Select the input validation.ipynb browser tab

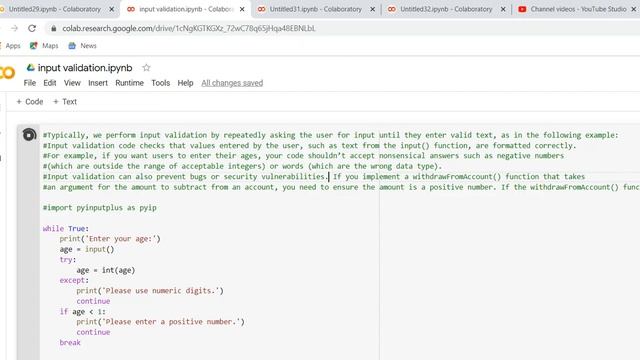point(186,9)
